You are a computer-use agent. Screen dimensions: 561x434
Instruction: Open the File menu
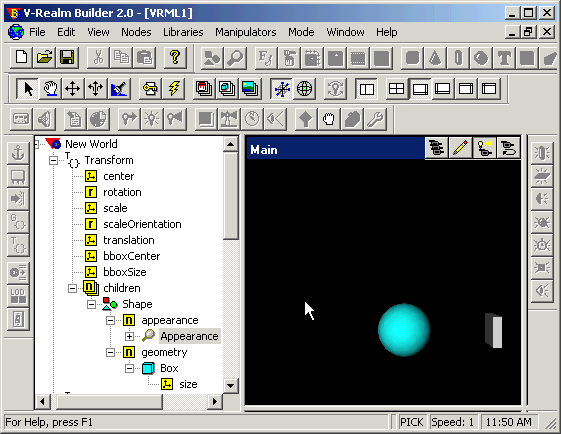click(x=37, y=32)
